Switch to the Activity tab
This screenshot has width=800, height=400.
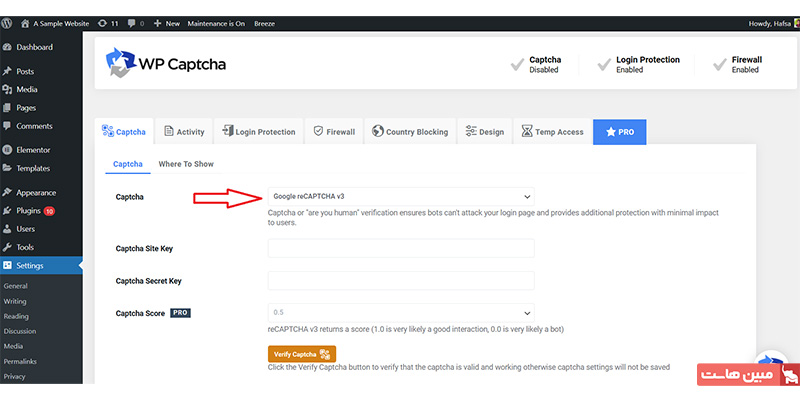pyautogui.click(x=184, y=132)
